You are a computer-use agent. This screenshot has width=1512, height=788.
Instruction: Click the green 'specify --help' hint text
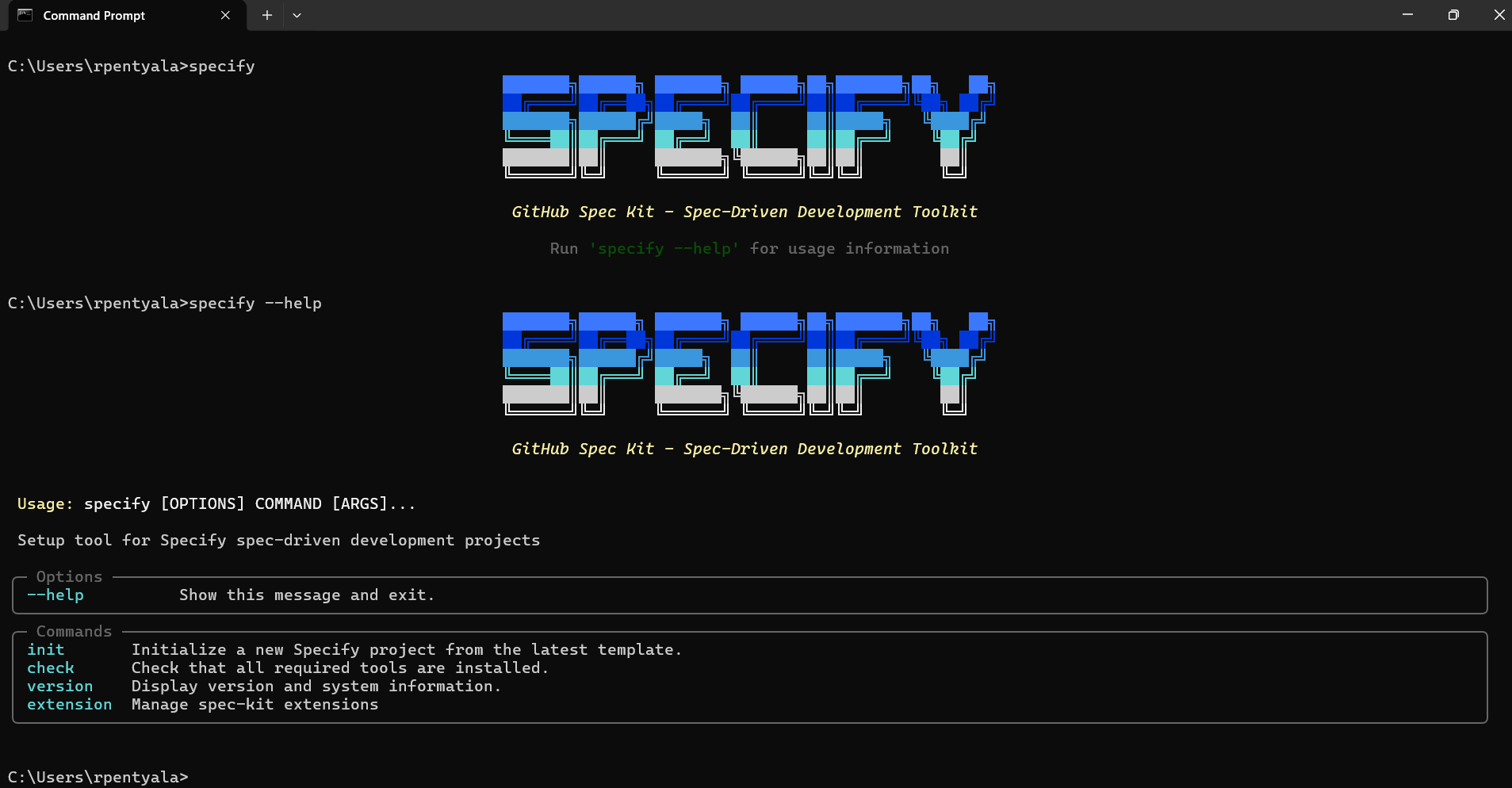pyautogui.click(x=664, y=248)
